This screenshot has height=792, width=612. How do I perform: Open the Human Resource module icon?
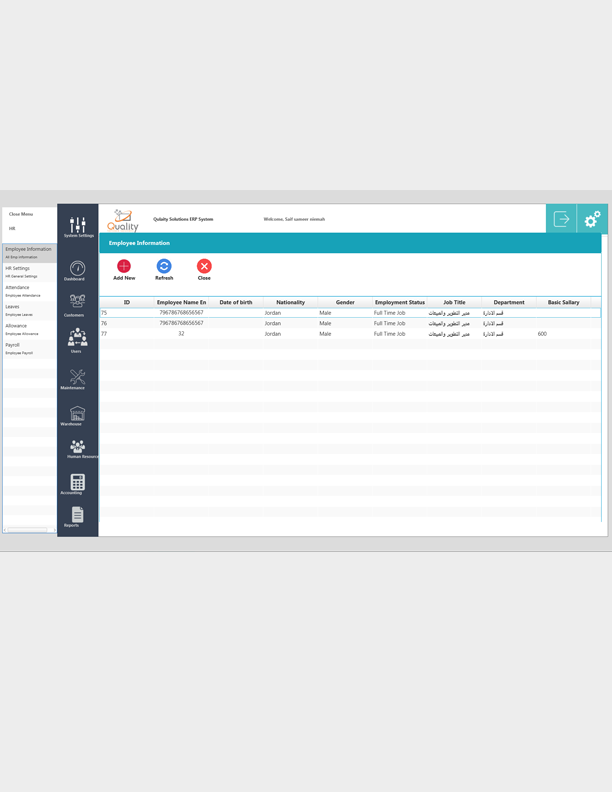coord(77,446)
